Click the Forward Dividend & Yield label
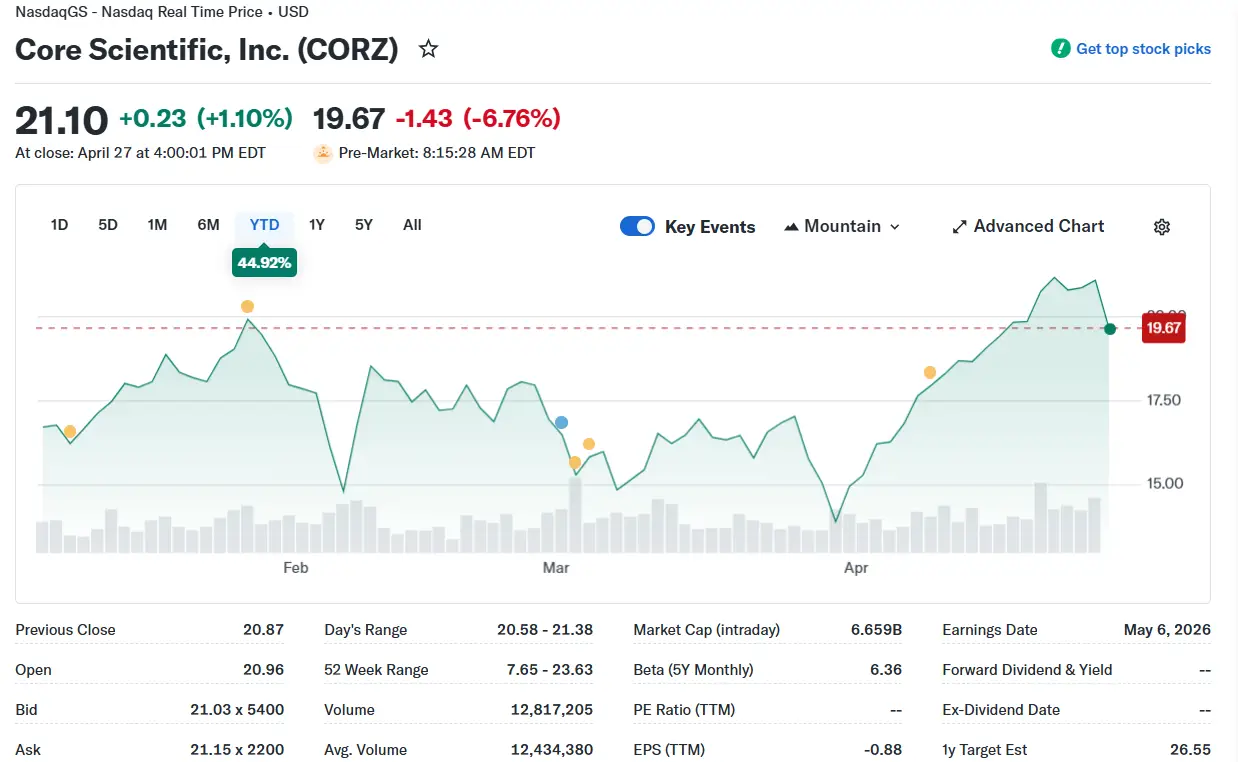Image resolution: width=1238 pixels, height=762 pixels. click(1027, 670)
